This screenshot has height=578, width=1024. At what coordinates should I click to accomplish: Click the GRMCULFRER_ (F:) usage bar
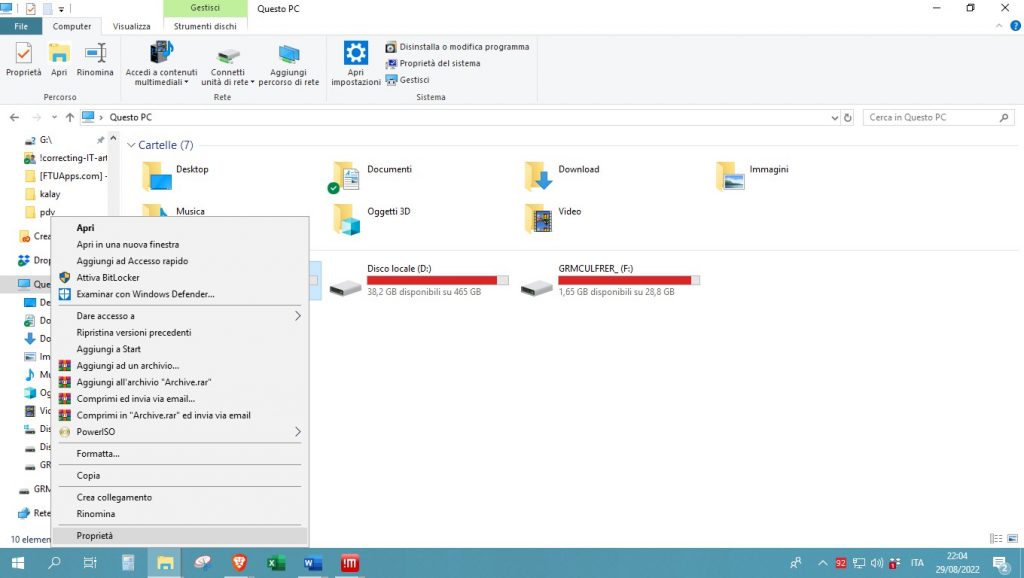(x=629, y=281)
